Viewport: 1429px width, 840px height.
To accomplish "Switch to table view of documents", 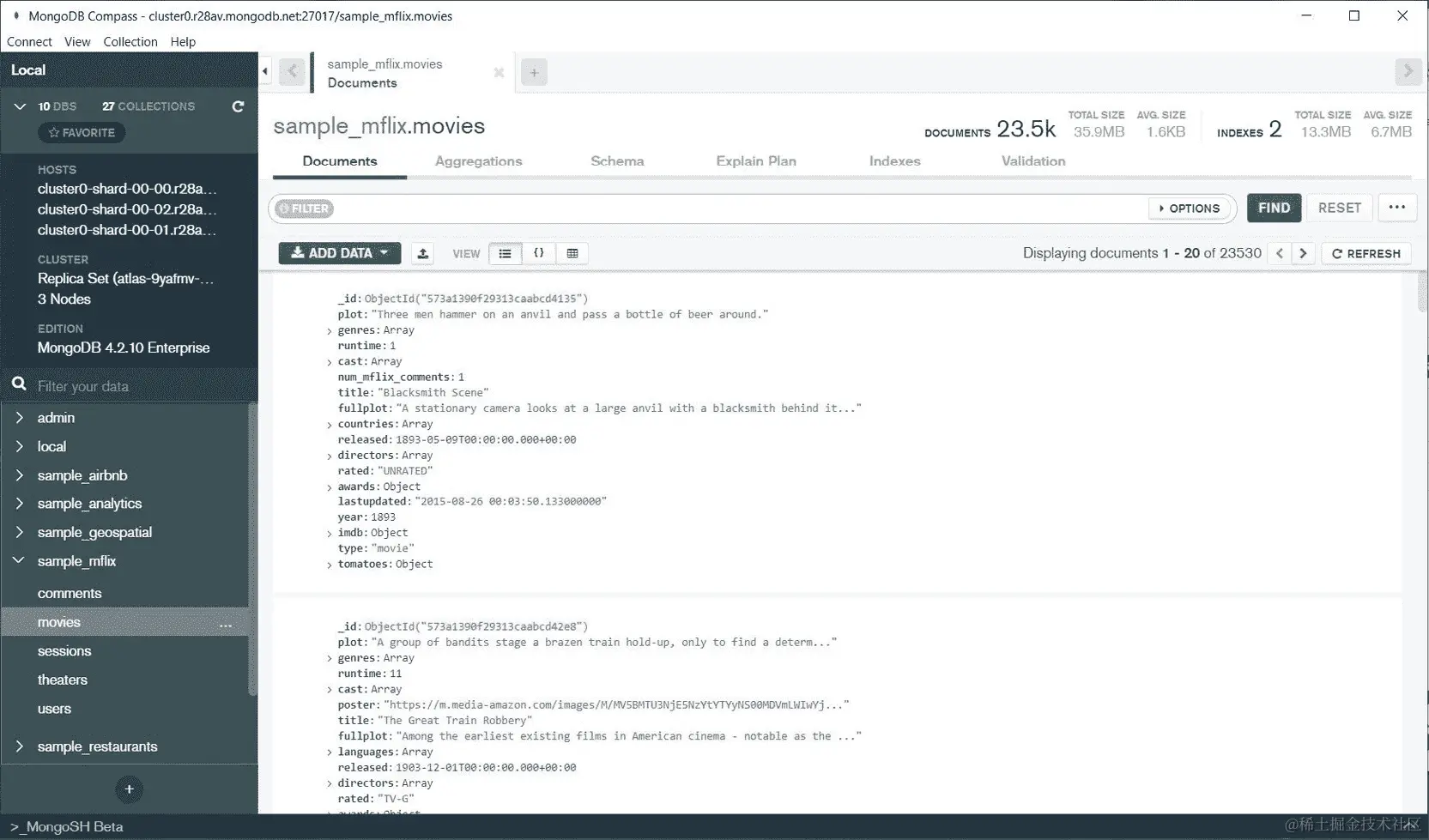I will (572, 253).
